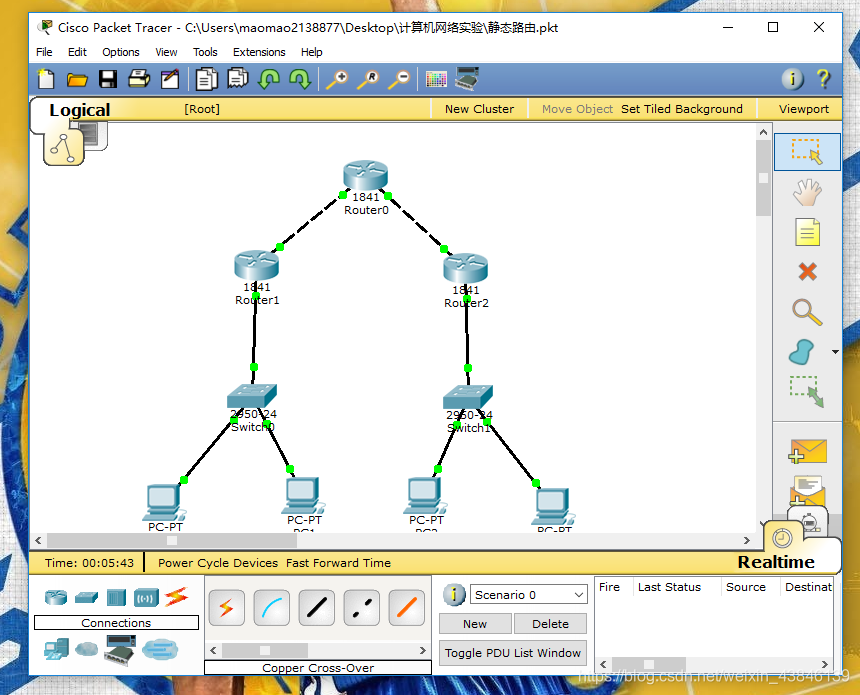Switch to the Logical workspace tab
The width and height of the screenshot is (860, 695).
tap(80, 110)
